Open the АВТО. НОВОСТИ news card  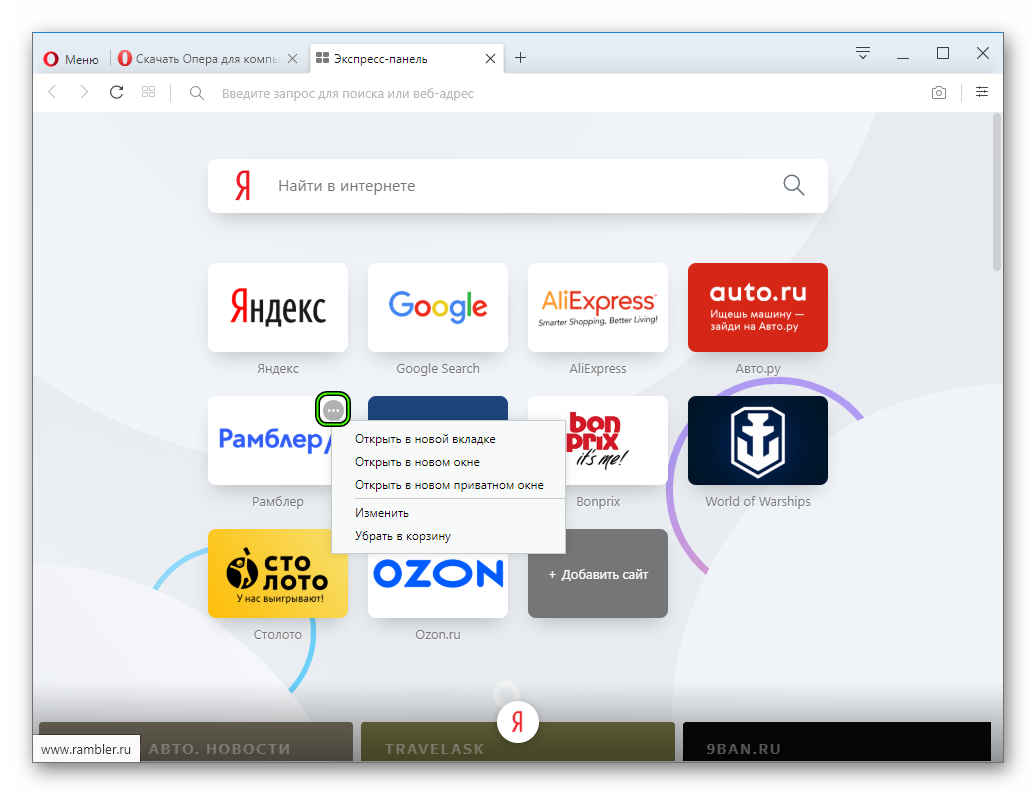(196, 742)
